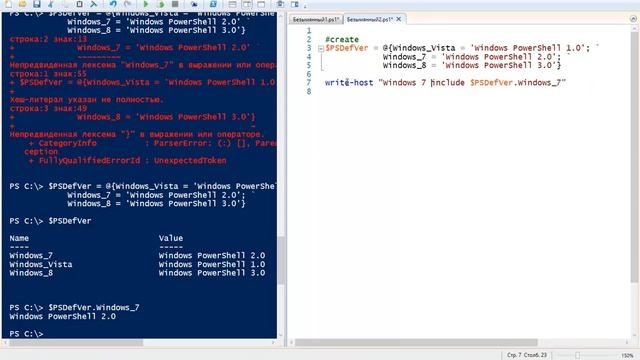Click Windows_Vista row in console output
The width and height of the screenshot is (640, 360).
137,264
